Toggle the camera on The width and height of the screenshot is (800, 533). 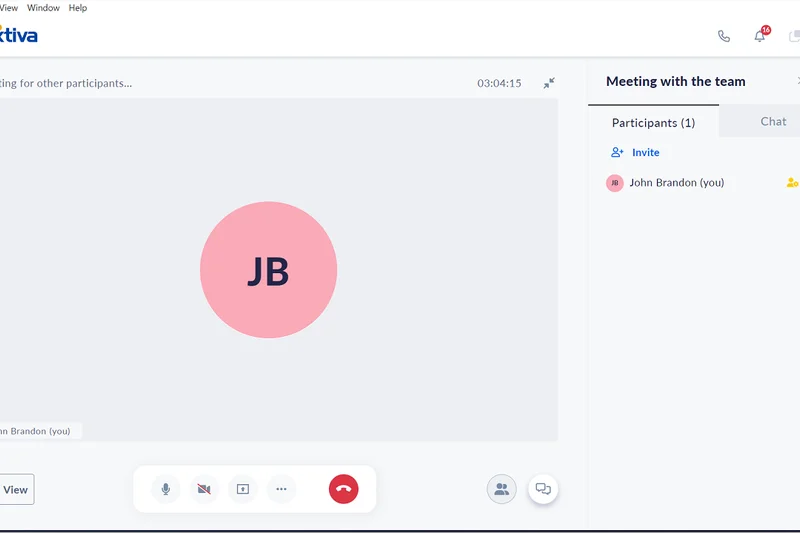[204, 489]
